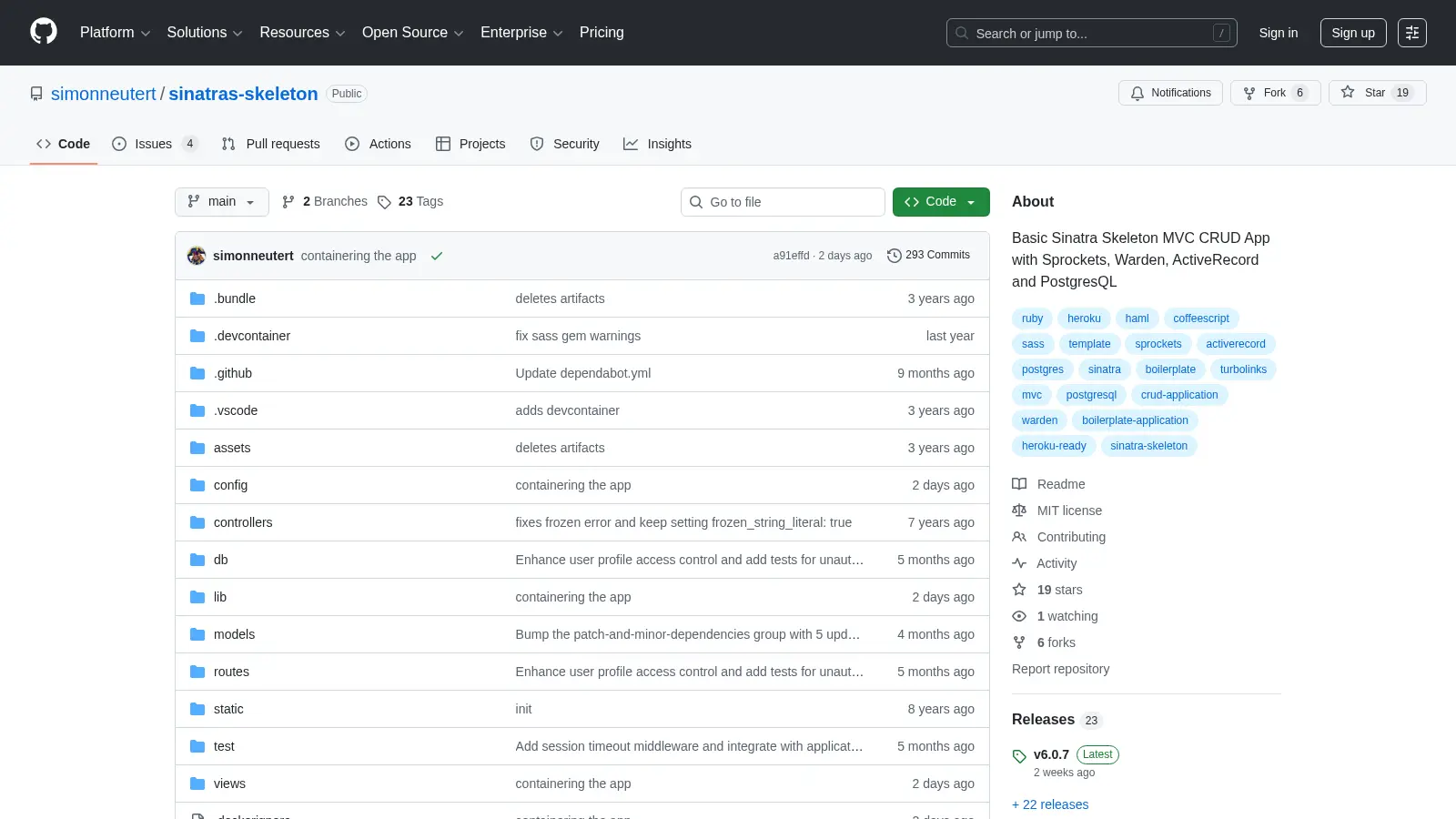Open the 293 Commits history icon
The width and height of the screenshot is (1456, 819).
point(895,256)
